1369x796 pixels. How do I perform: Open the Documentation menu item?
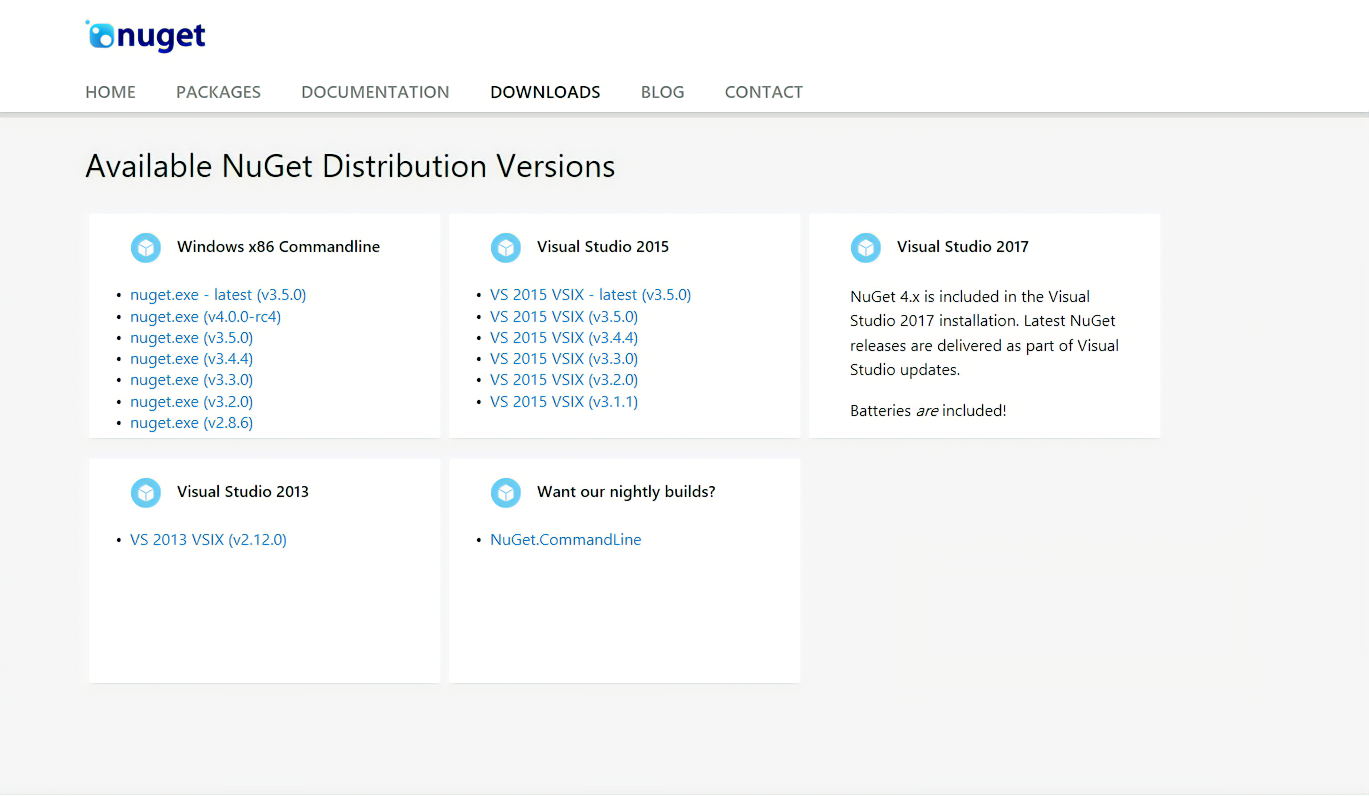tap(375, 92)
